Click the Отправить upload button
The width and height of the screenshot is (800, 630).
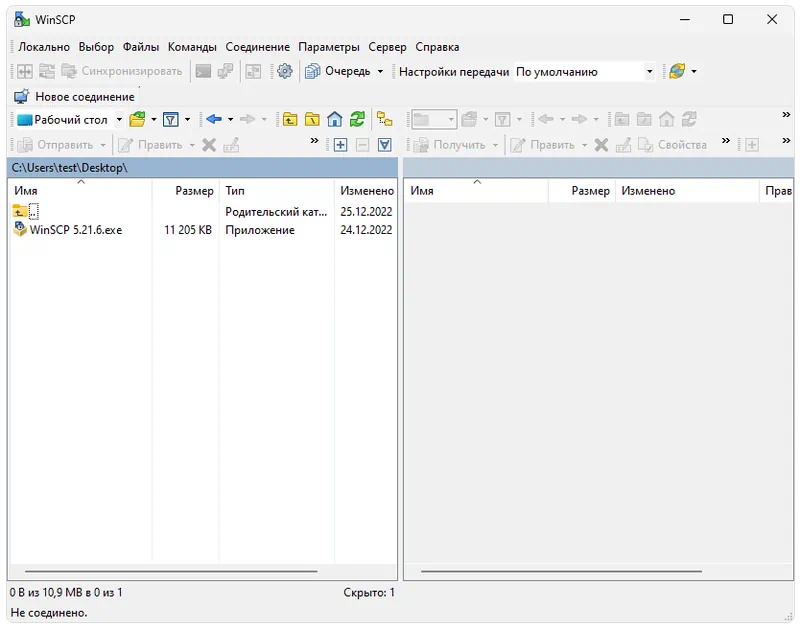click(x=55, y=145)
